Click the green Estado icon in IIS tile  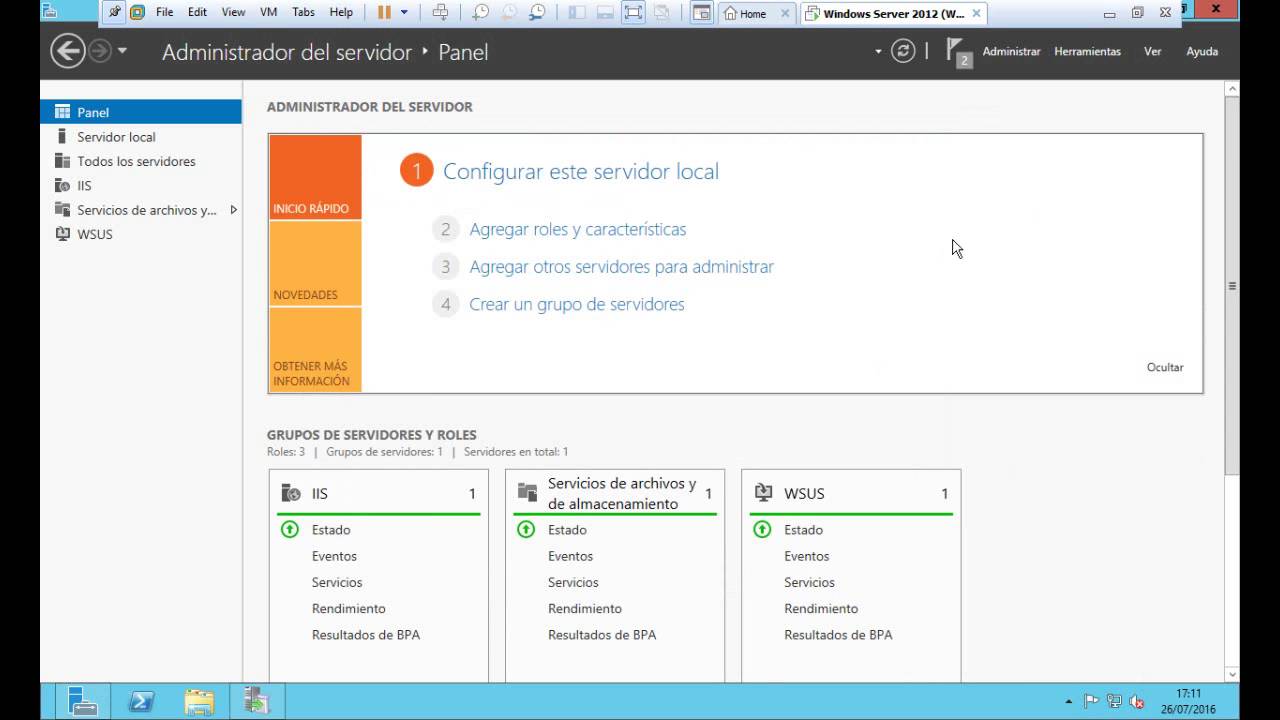(290, 529)
